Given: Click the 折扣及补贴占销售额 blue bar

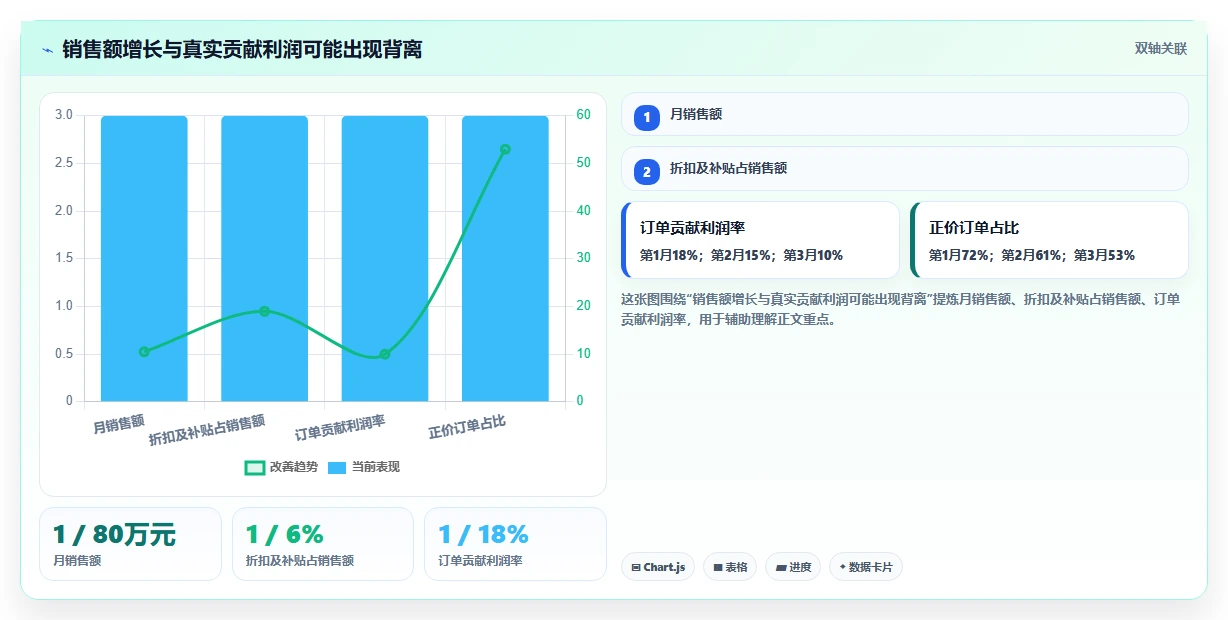Looking at the screenshot, I should coord(264,258).
